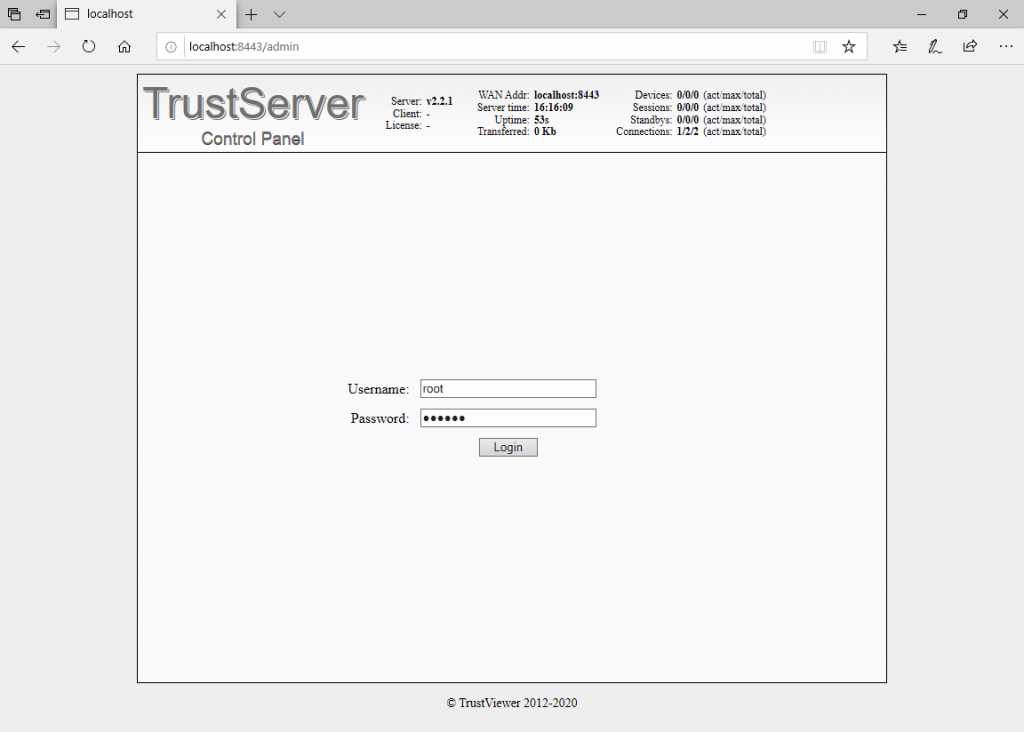Click the TrustServer logo heading
1024x732 pixels.
coord(253,104)
